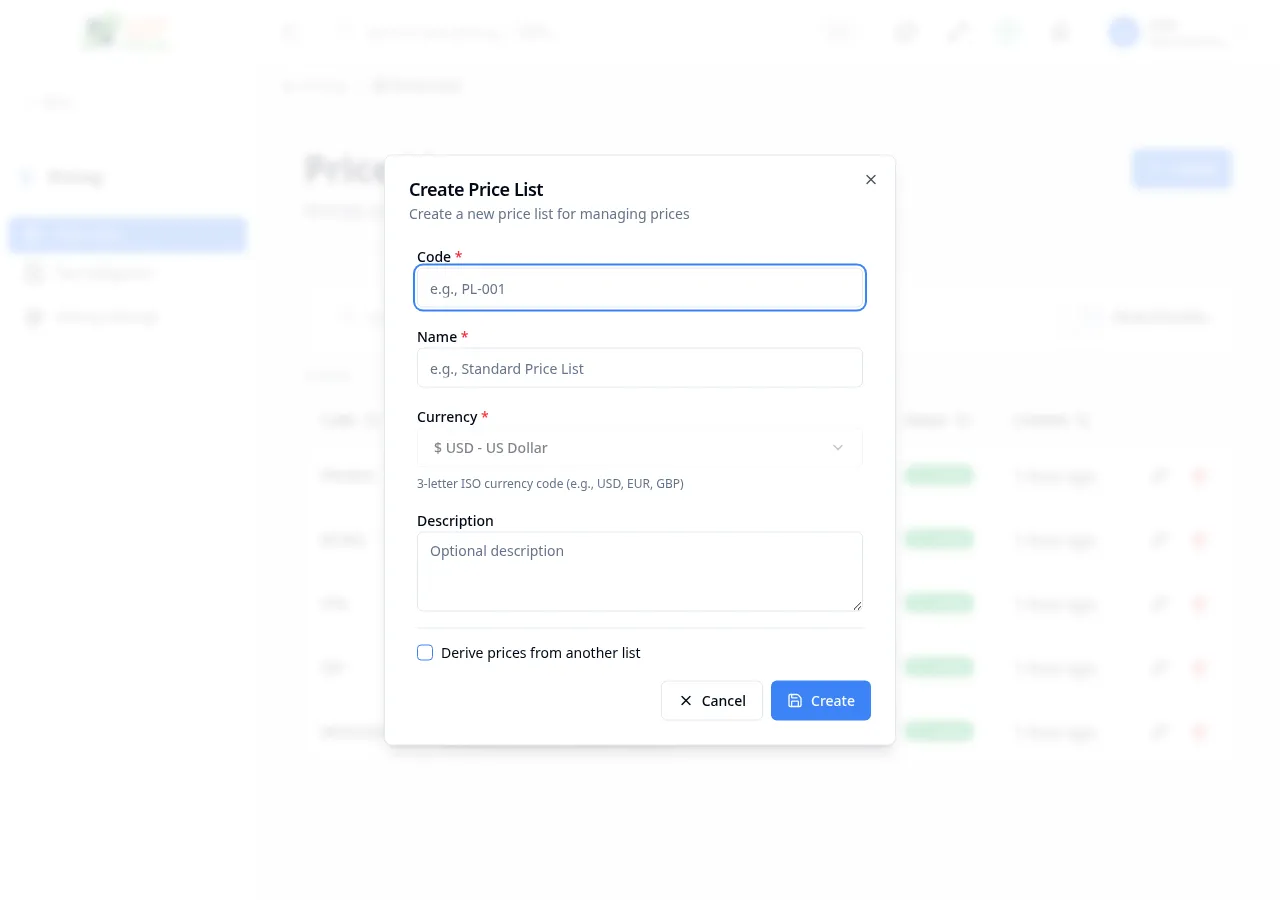Enable the Derive prices from another list checkbox
The width and height of the screenshot is (1280, 900).
(424, 652)
